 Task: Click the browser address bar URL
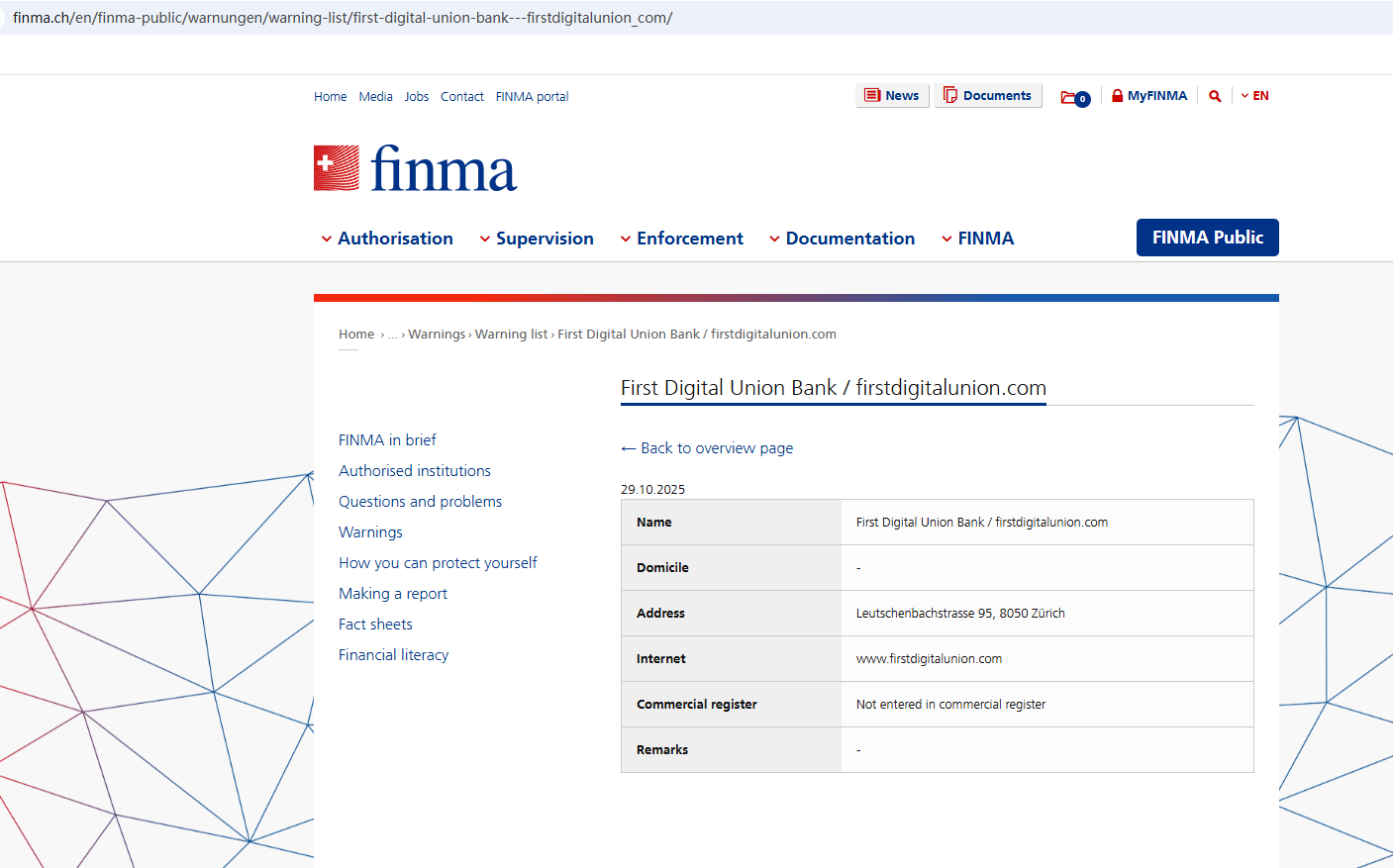click(343, 18)
